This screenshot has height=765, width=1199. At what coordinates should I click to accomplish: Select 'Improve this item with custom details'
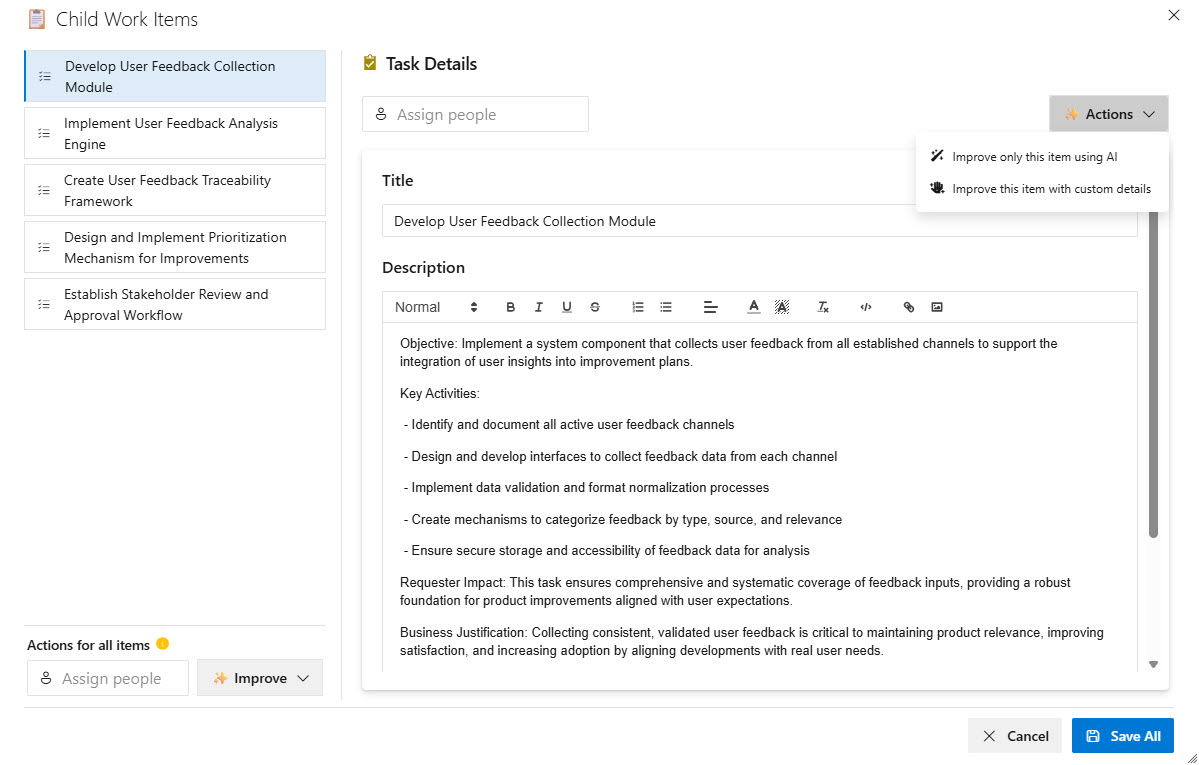pos(1050,189)
